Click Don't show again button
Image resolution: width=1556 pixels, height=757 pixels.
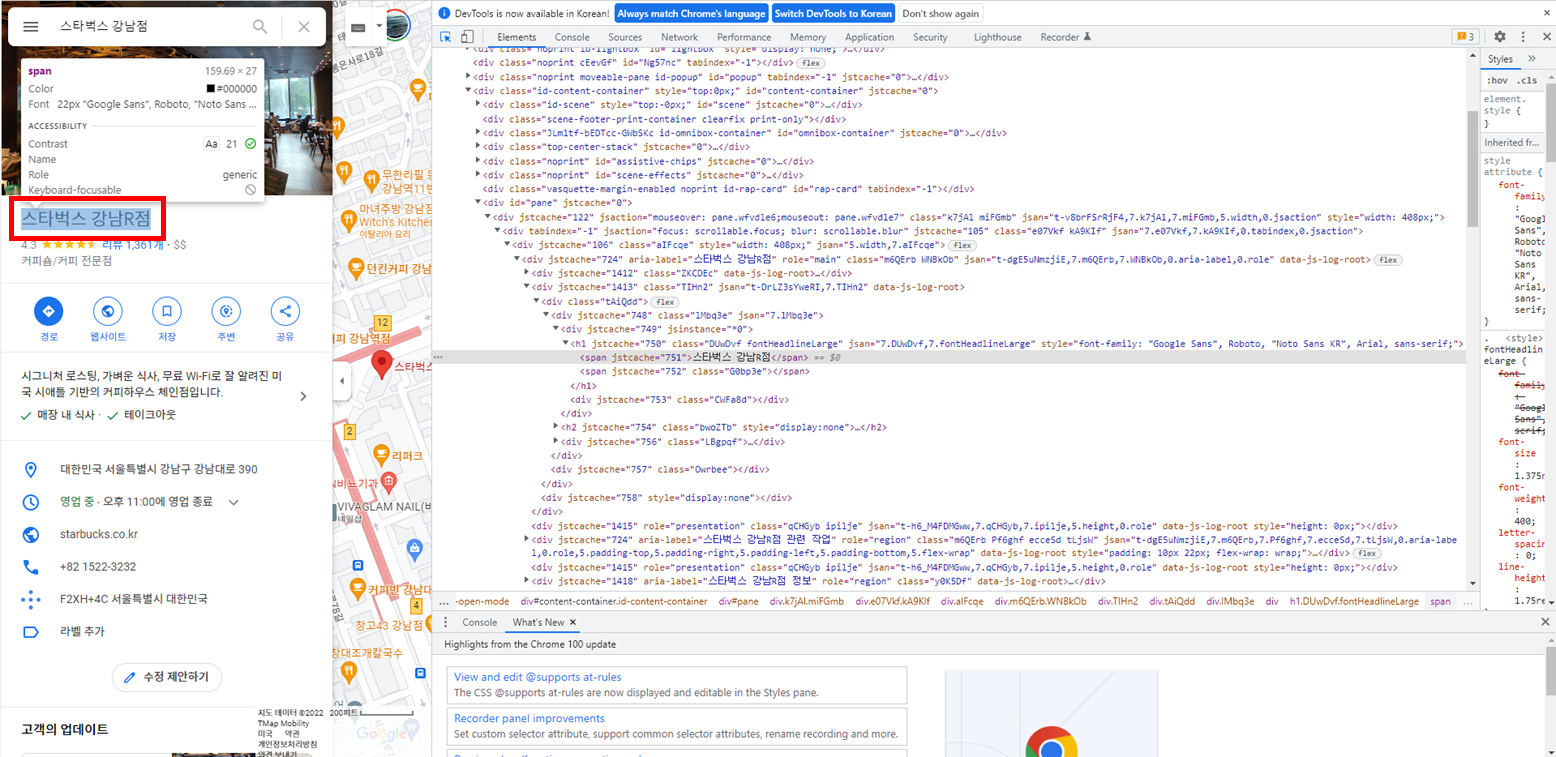(940, 14)
